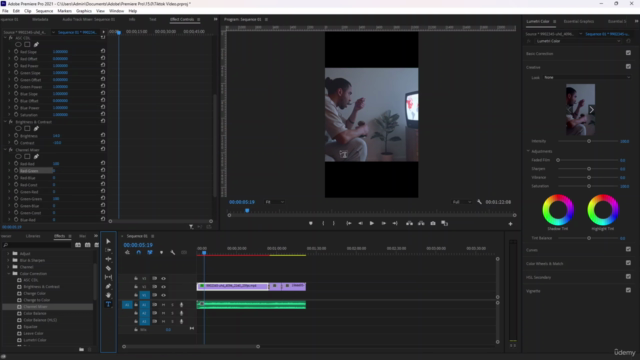Step back one frame in Program Monitor

pos(360,223)
